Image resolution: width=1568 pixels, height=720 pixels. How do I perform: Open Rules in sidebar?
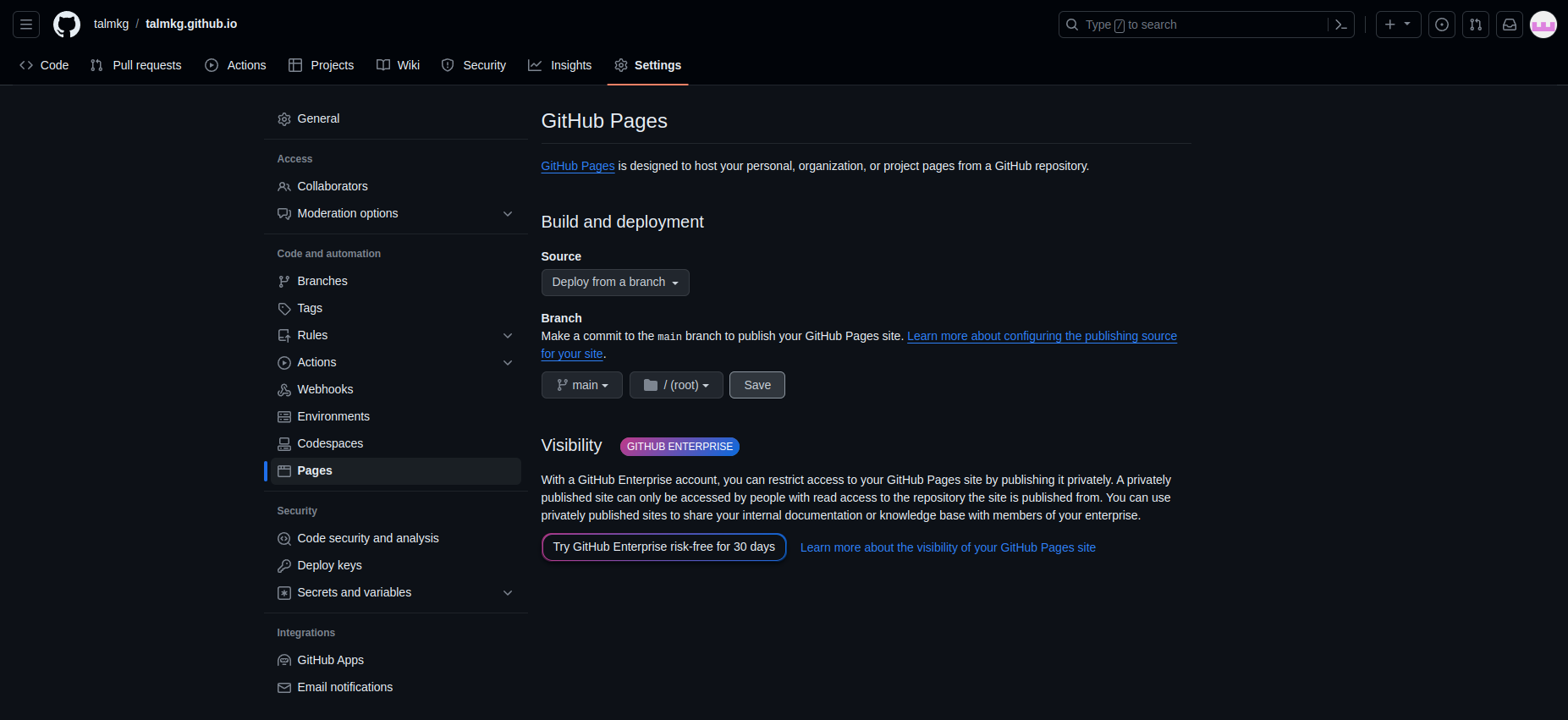396,336
